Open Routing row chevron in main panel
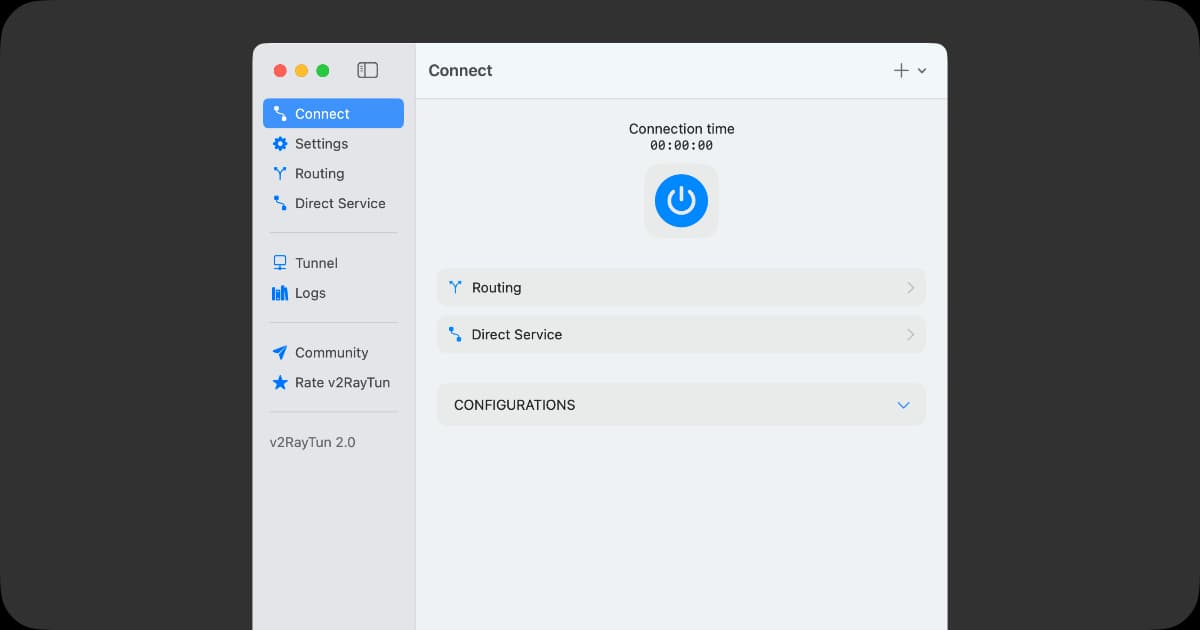The height and width of the screenshot is (630, 1200). click(910, 288)
